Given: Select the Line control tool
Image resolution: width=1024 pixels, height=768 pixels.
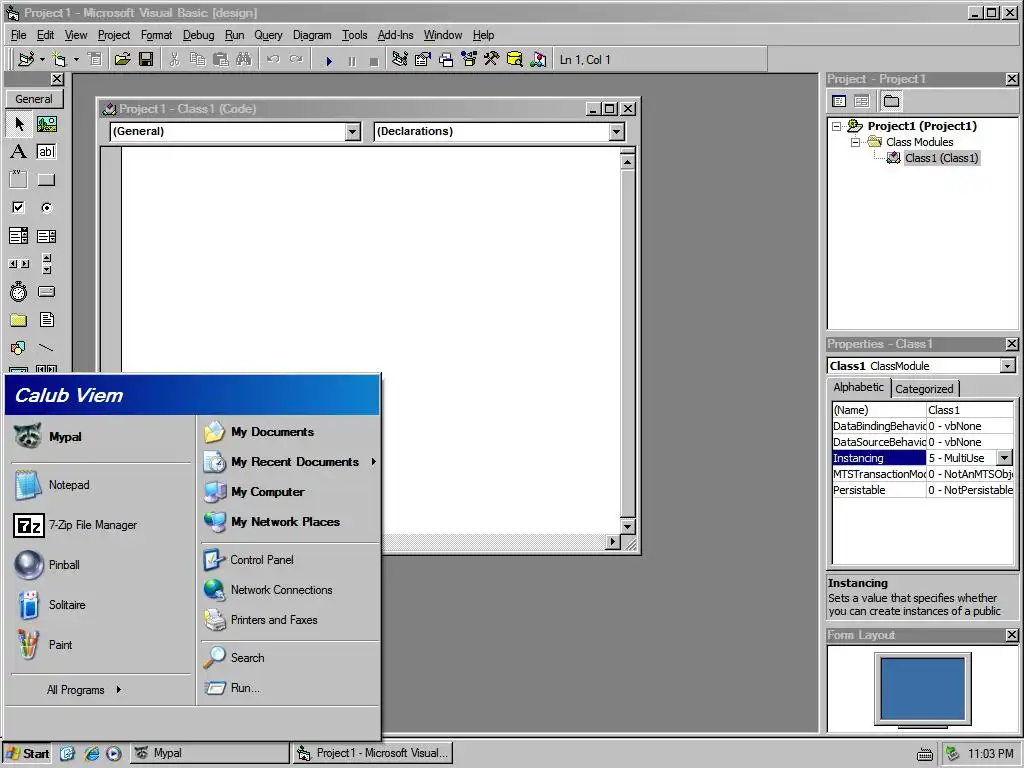Looking at the screenshot, I should pos(46,348).
